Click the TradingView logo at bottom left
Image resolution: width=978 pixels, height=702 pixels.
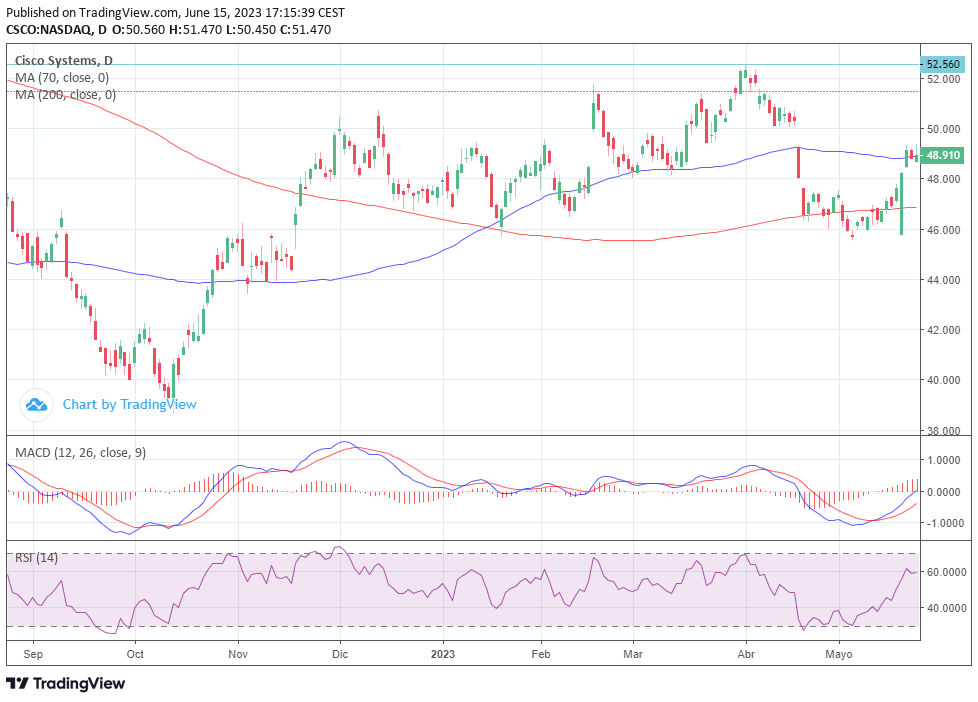click(65, 683)
